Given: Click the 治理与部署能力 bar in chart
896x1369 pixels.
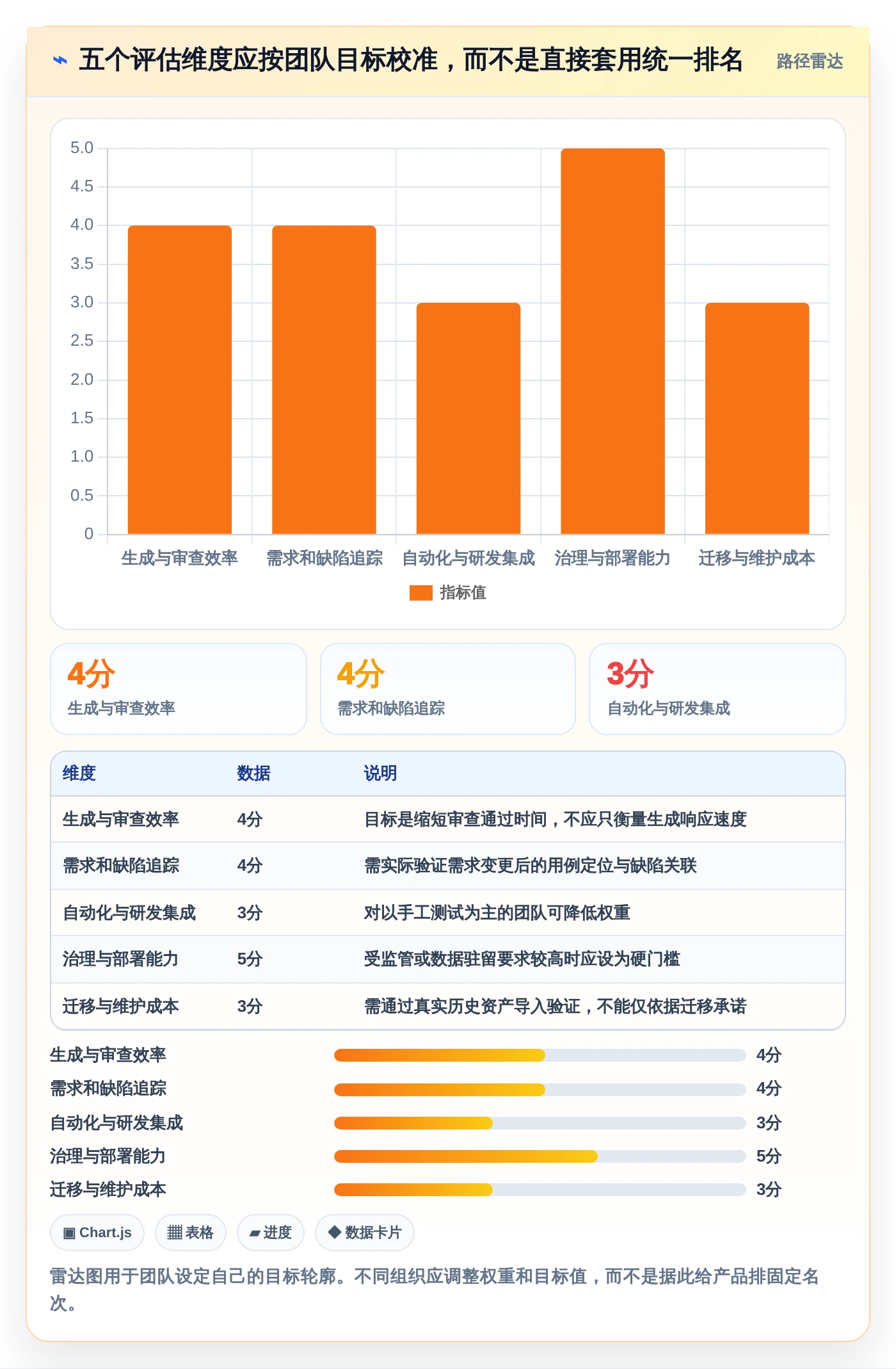Looking at the screenshot, I should tap(612, 341).
